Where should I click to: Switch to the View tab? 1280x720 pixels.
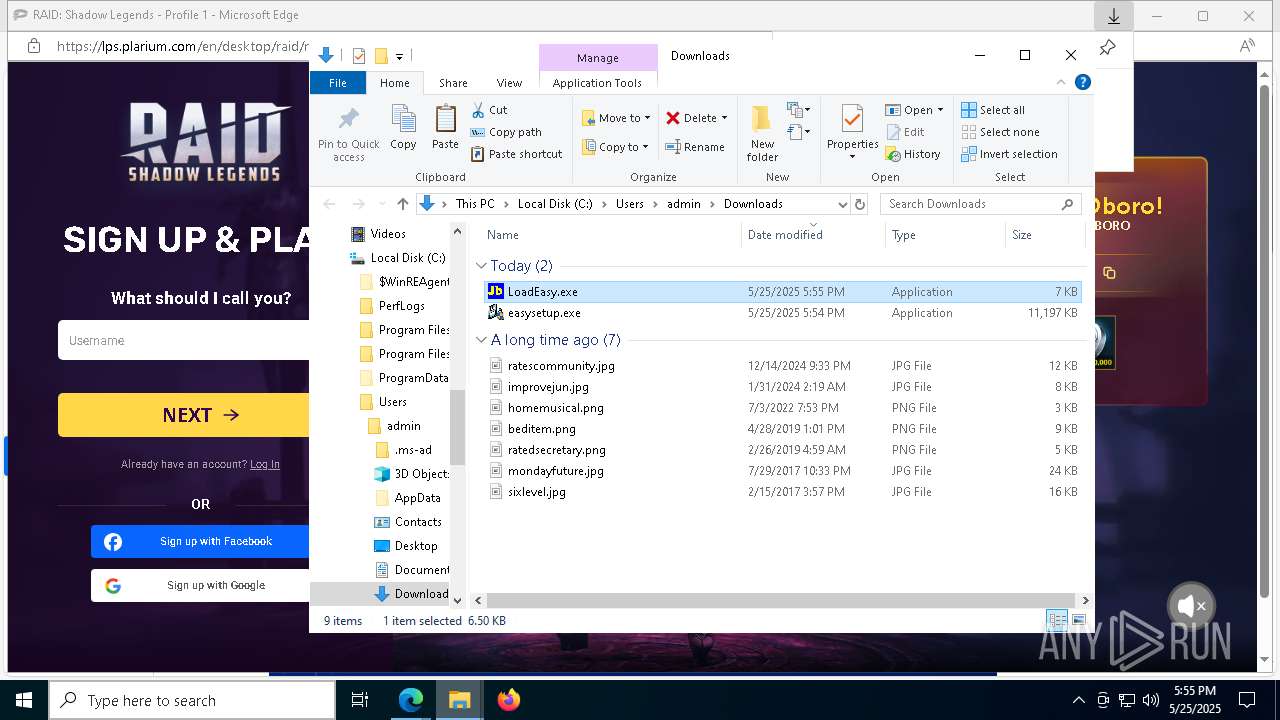click(509, 83)
